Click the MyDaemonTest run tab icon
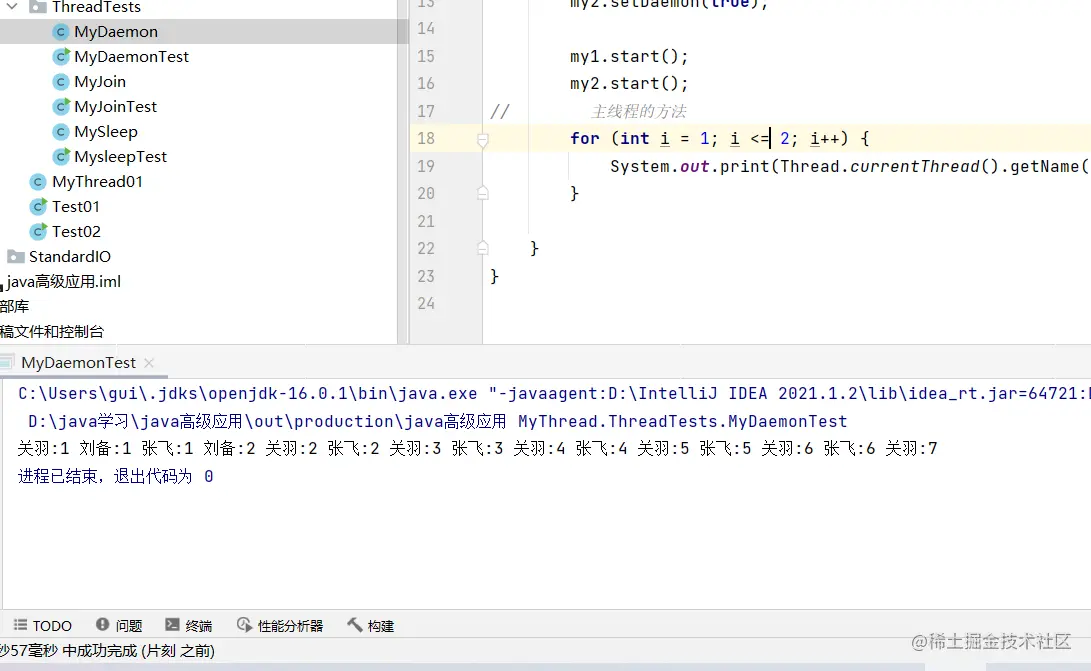This screenshot has height=671, width=1091. pos(7,362)
